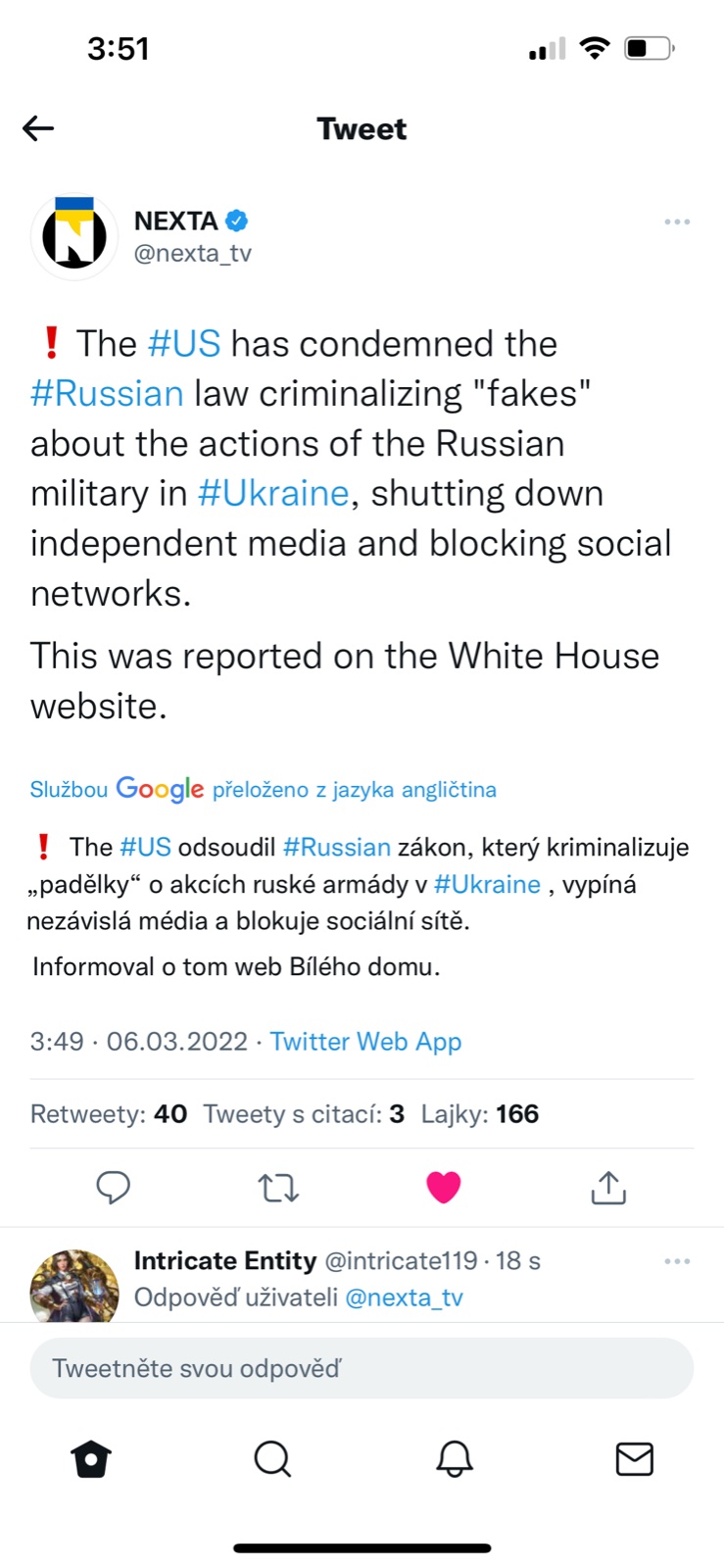Screen dimensions: 724x1568
Task: Tap the #US hashtag in the tweet
Action: point(184,344)
